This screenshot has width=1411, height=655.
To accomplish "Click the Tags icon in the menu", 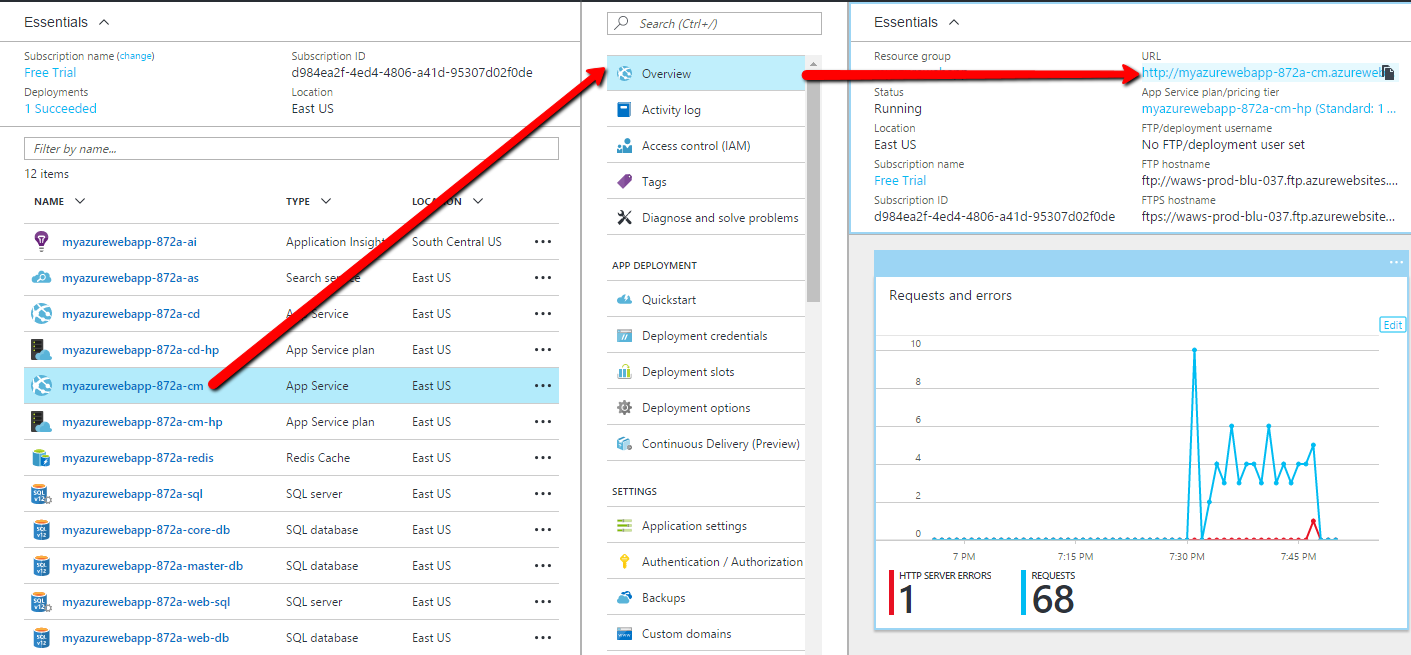I will coord(625,182).
